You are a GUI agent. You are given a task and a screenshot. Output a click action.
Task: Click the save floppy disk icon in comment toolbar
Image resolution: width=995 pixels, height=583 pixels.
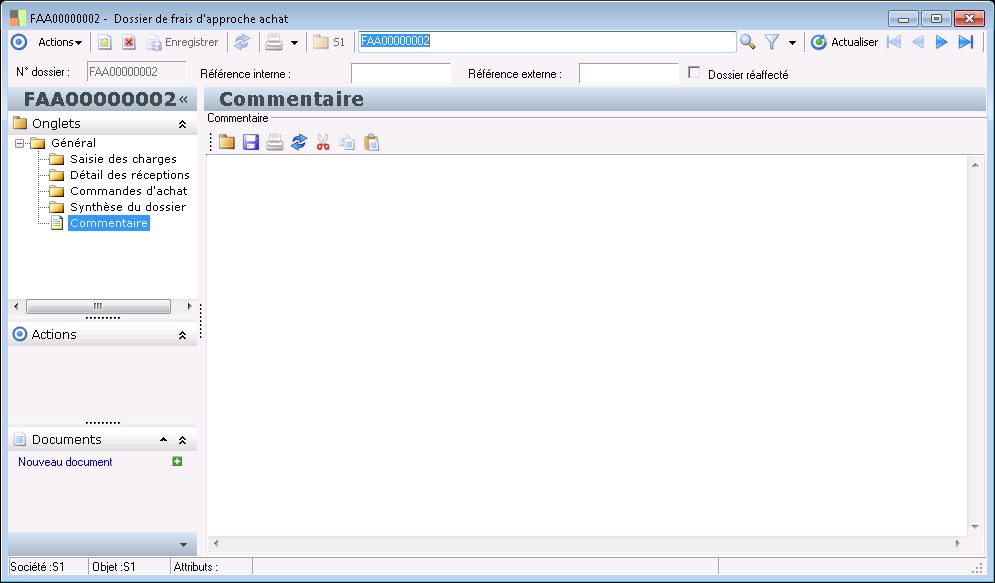tap(251, 142)
